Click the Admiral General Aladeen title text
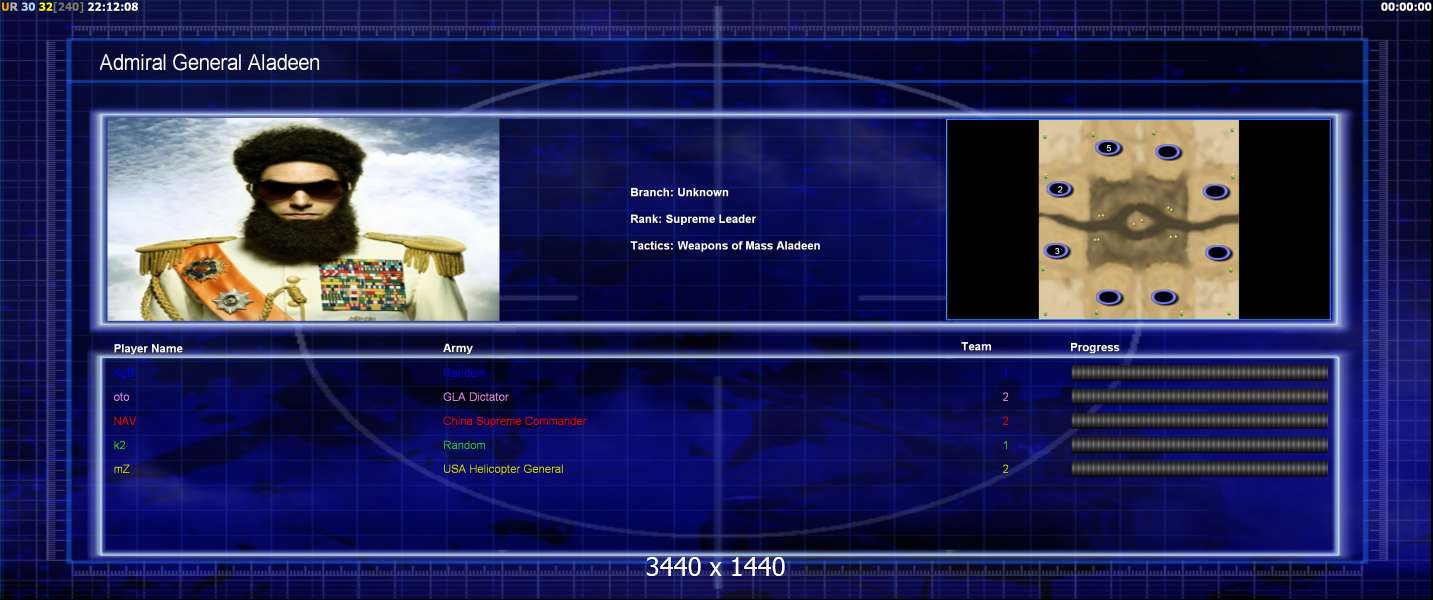The width and height of the screenshot is (1433, 600). click(210, 63)
